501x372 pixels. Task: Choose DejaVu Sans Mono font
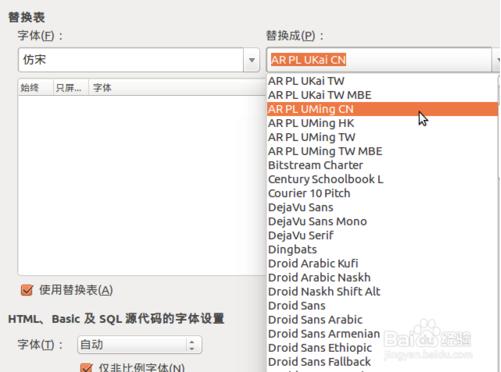point(382,221)
